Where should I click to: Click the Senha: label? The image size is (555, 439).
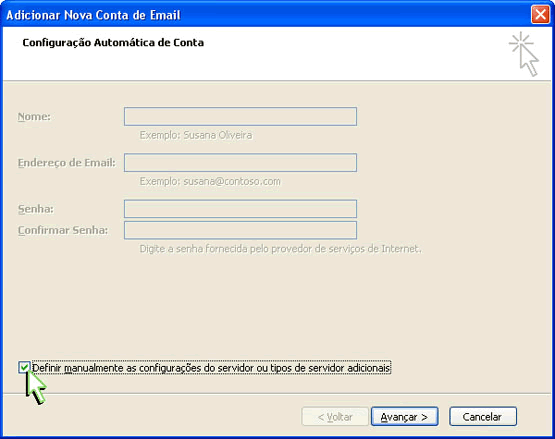36,209
